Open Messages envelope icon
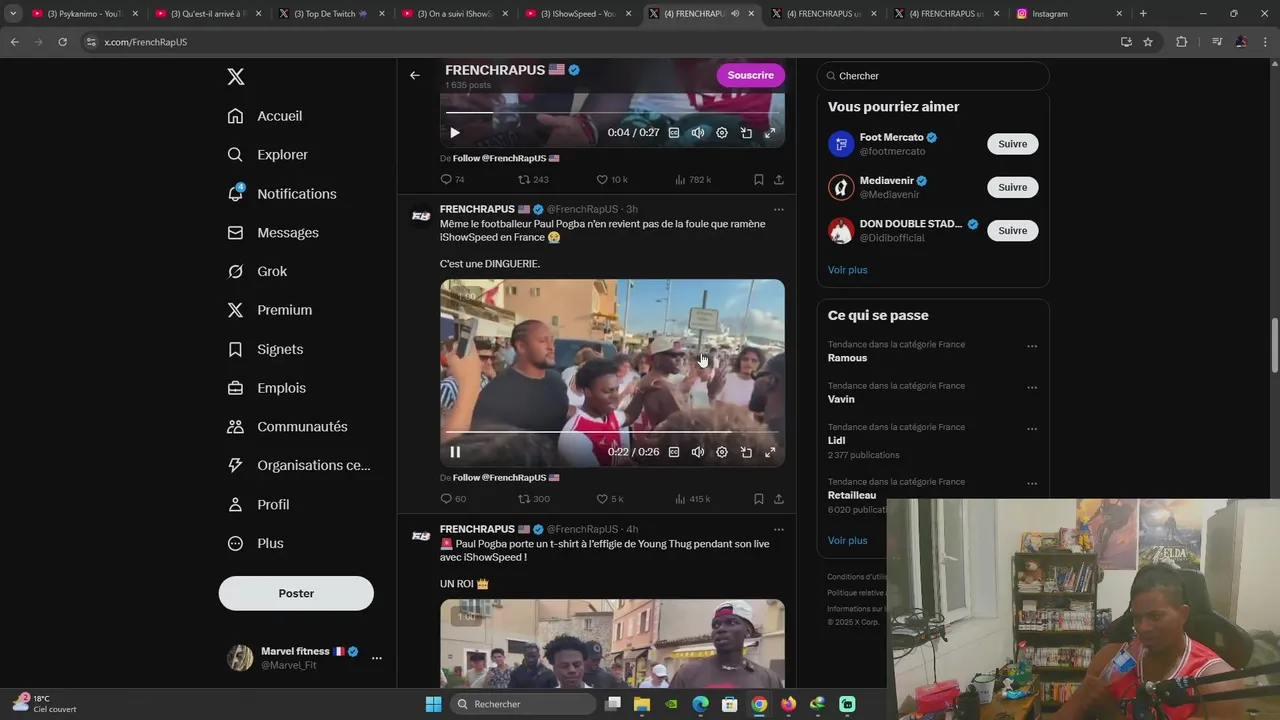Image resolution: width=1280 pixels, height=720 pixels. [x=235, y=233]
